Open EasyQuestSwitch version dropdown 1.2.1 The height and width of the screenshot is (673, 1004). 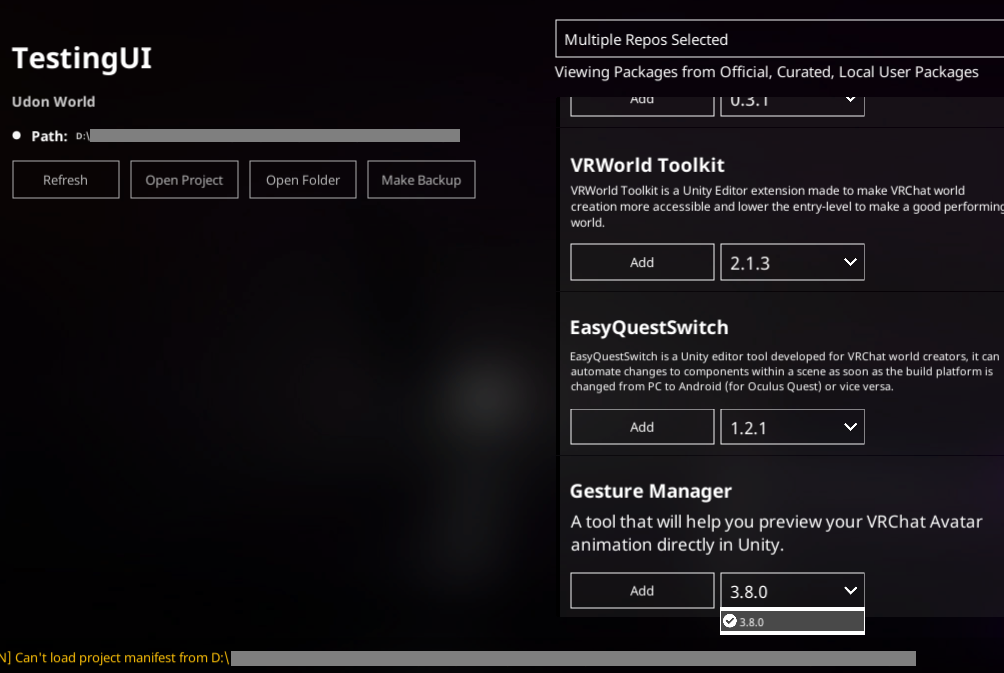[793, 427]
